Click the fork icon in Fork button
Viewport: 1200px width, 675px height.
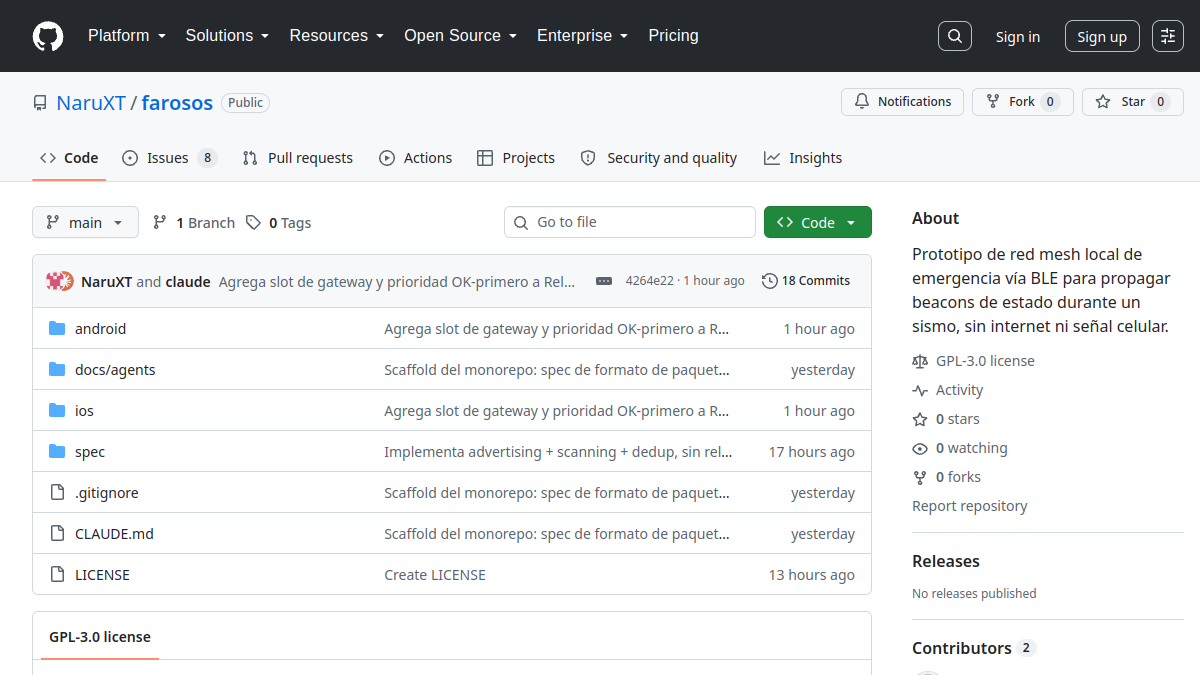(993, 102)
